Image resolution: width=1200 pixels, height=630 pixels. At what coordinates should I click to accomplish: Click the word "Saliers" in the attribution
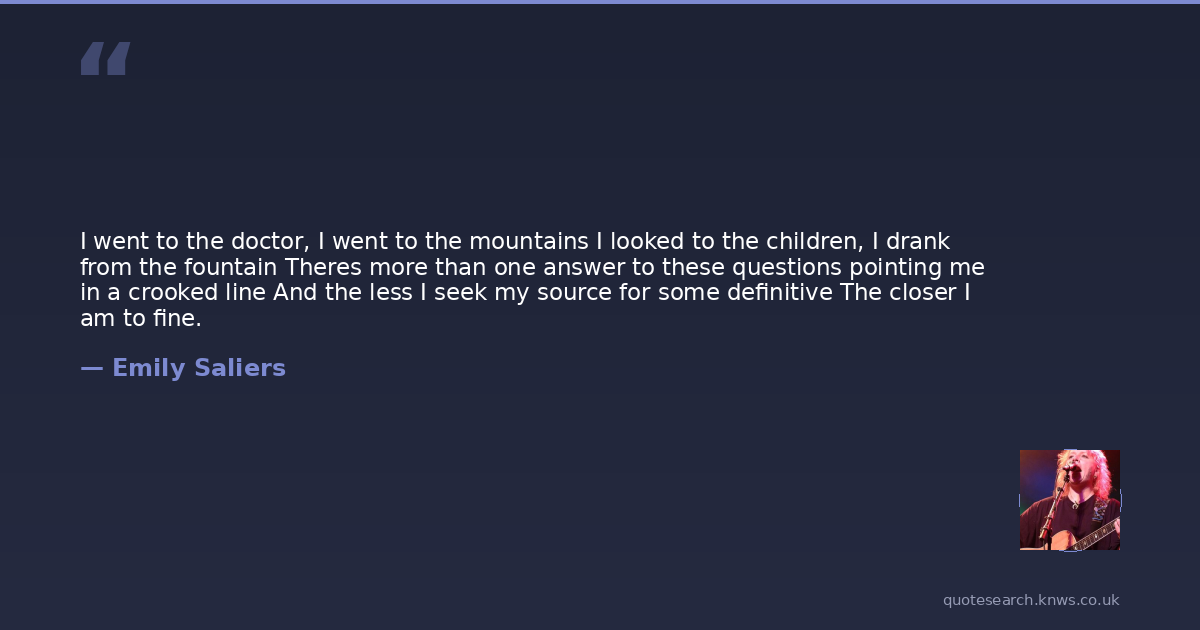coord(240,368)
